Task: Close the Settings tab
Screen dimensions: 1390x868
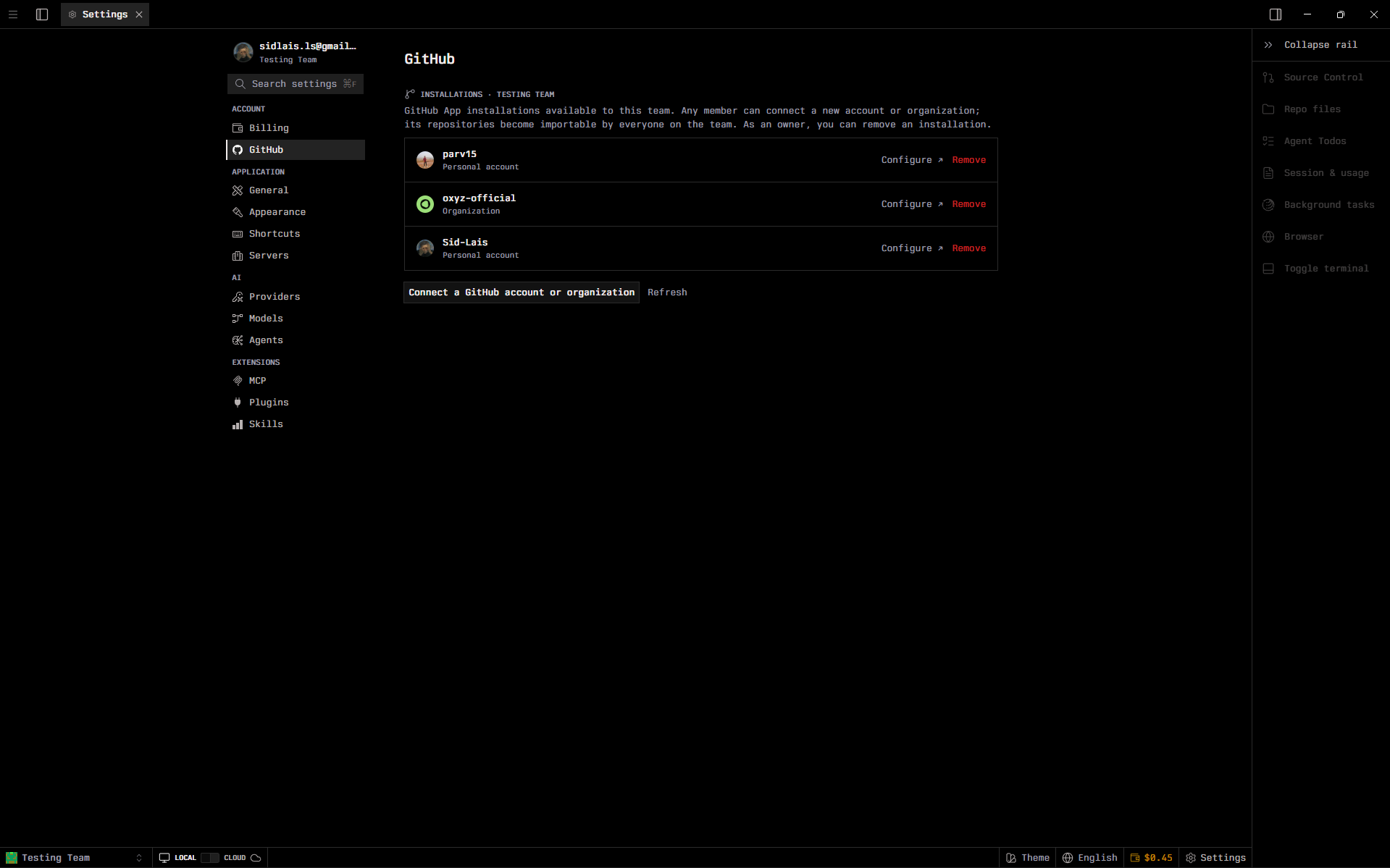Action: pyautogui.click(x=139, y=14)
